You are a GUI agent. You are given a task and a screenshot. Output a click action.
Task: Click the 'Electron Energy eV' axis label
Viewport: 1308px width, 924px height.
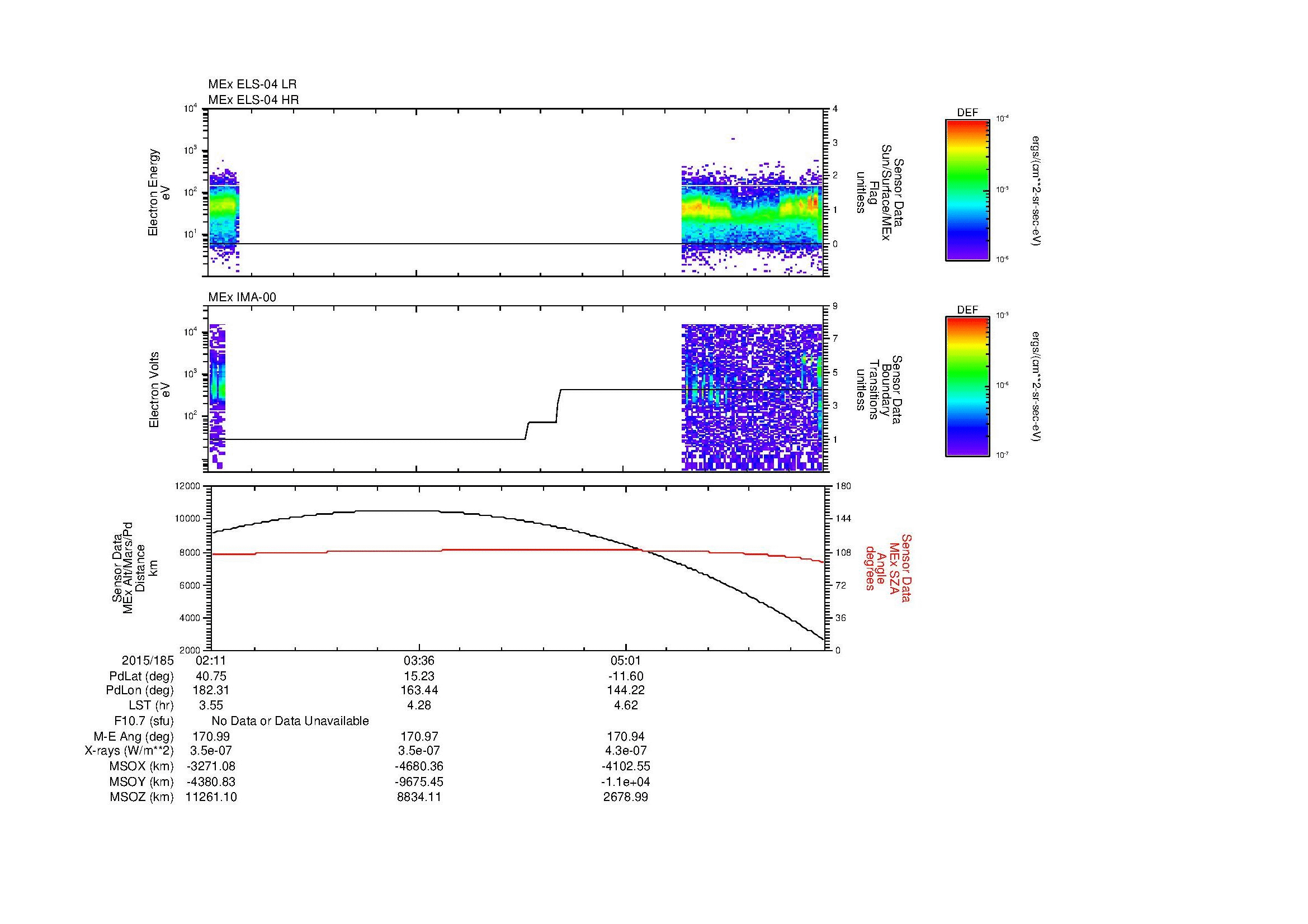click(159, 192)
